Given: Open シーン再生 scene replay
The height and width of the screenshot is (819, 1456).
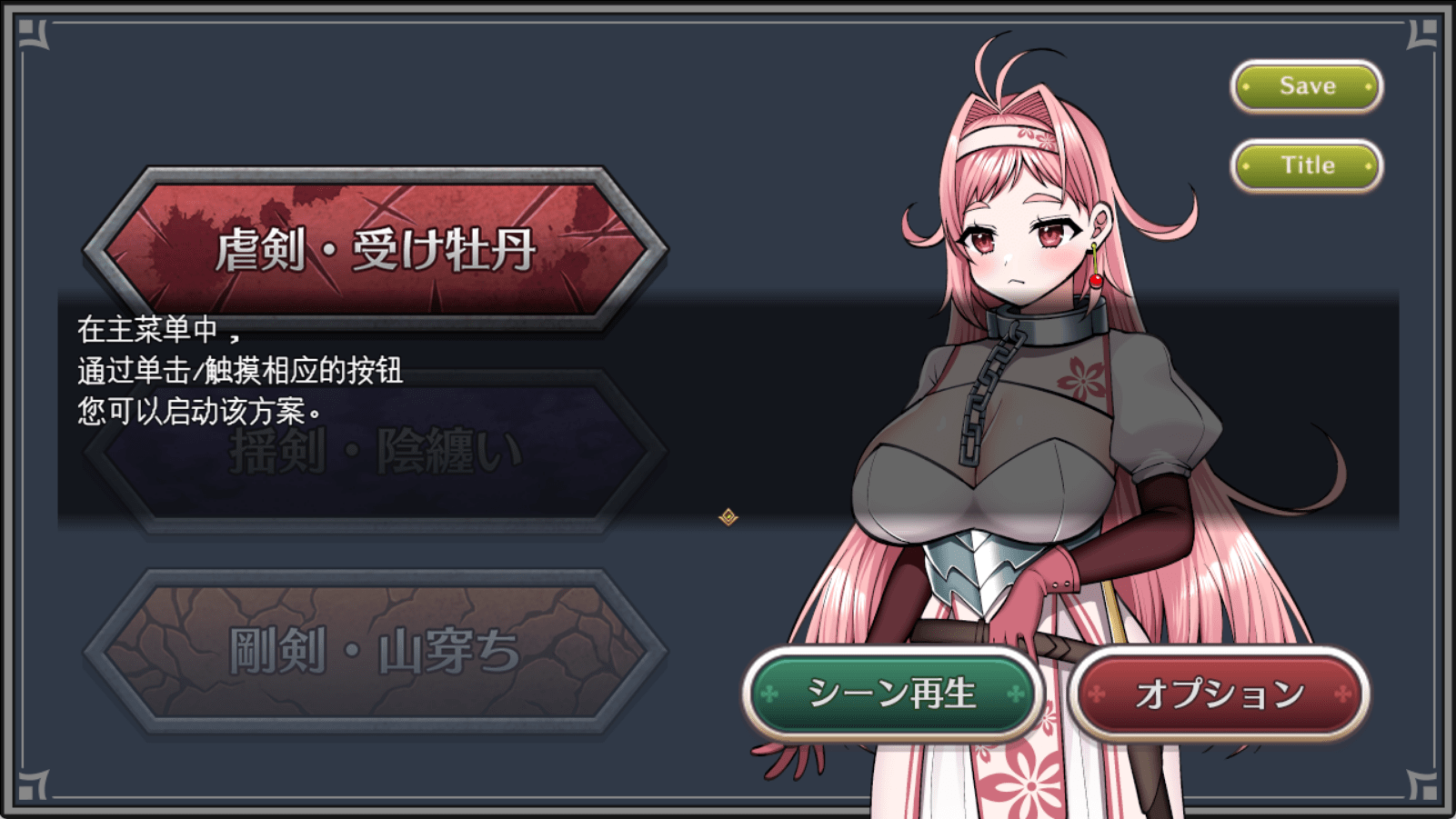Looking at the screenshot, I should (892, 694).
